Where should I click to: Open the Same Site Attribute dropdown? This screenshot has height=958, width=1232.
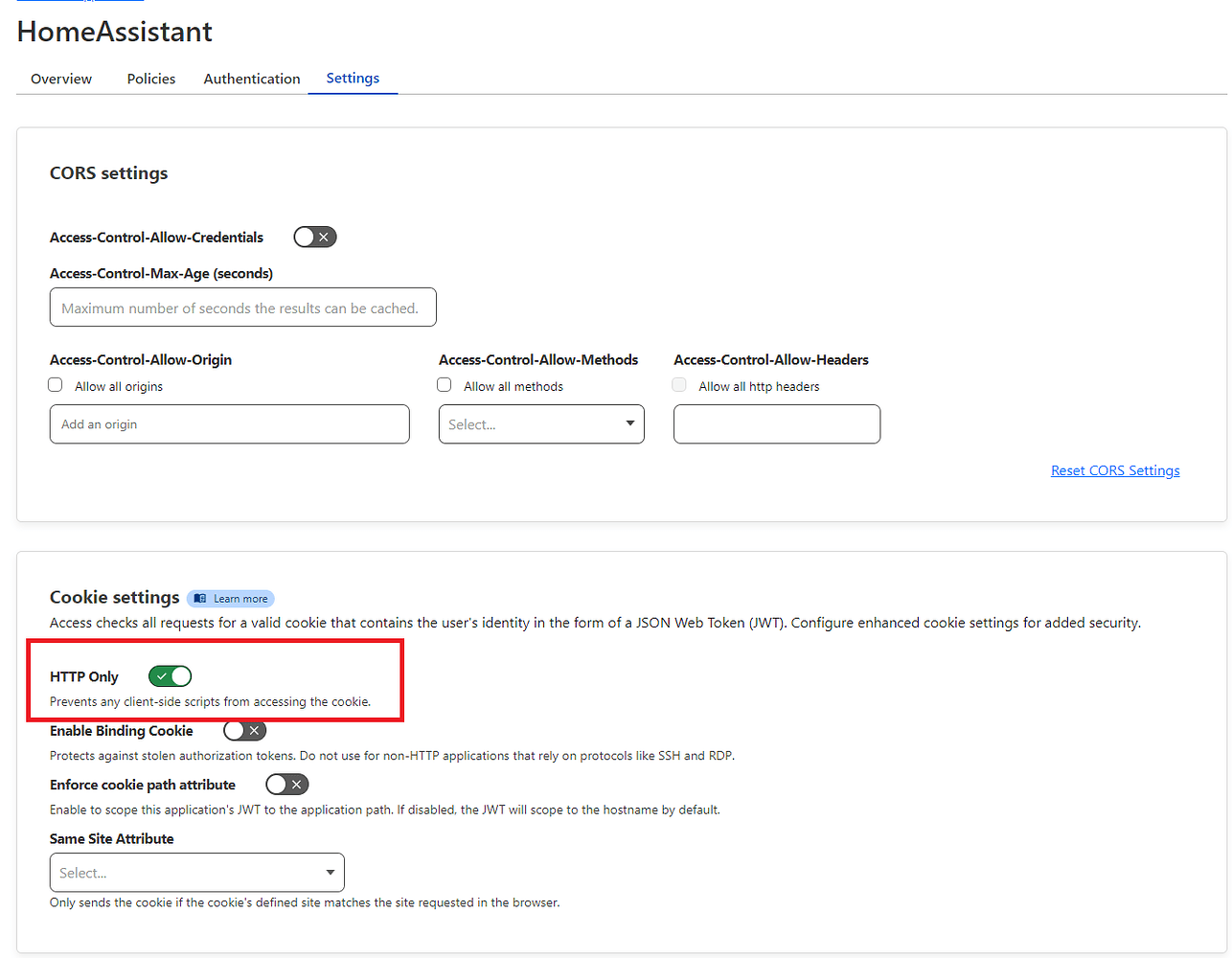pyautogui.click(x=196, y=872)
